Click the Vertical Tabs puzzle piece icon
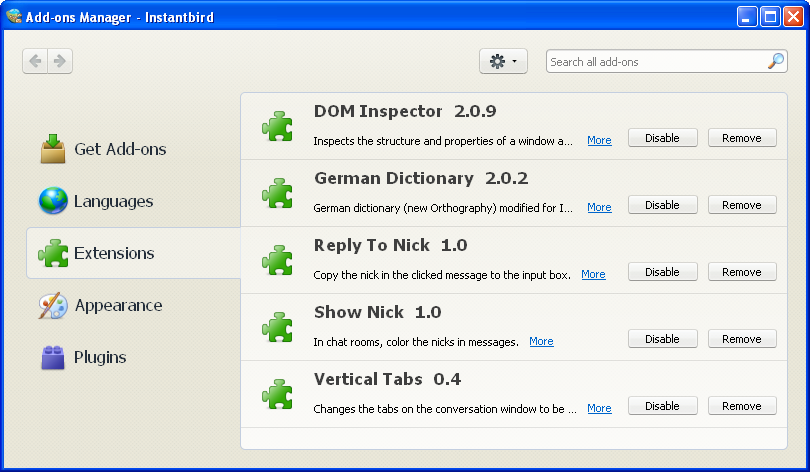Image resolution: width=810 pixels, height=472 pixels. tap(277, 394)
